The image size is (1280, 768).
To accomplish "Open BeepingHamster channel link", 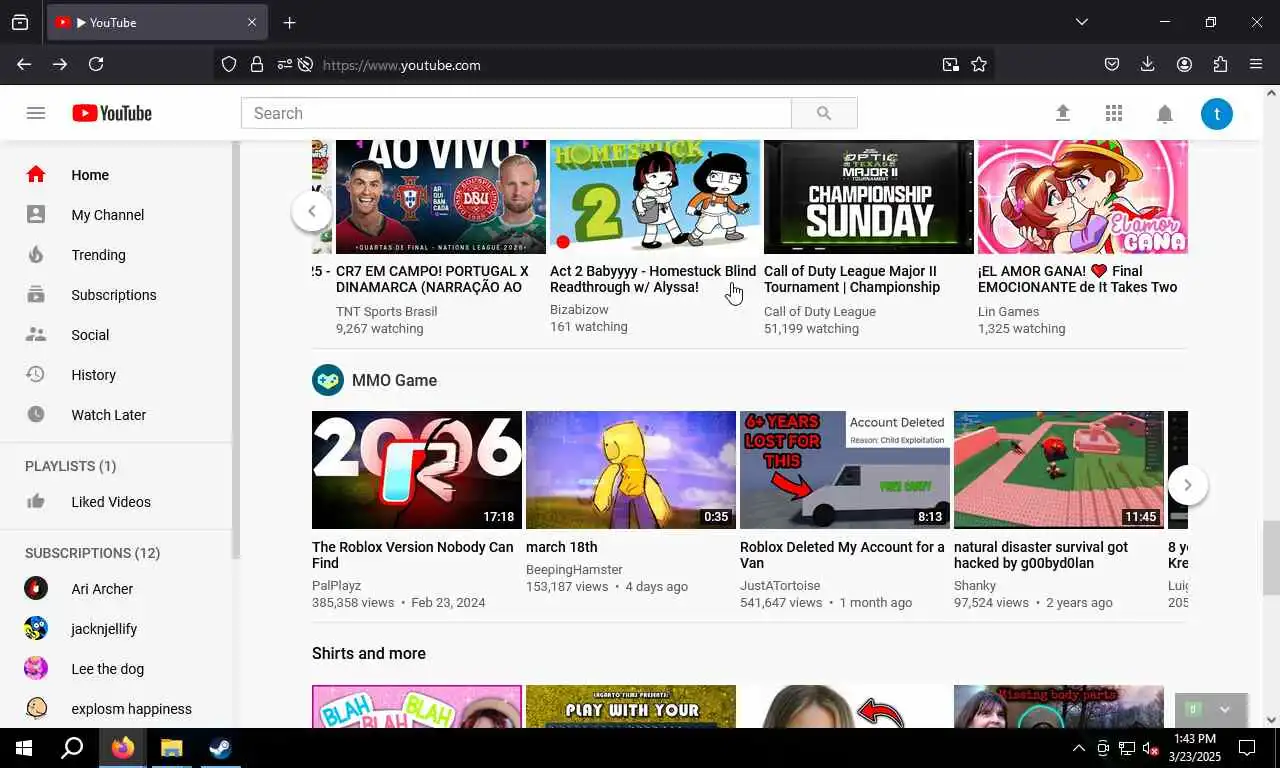I will (x=574, y=569).
